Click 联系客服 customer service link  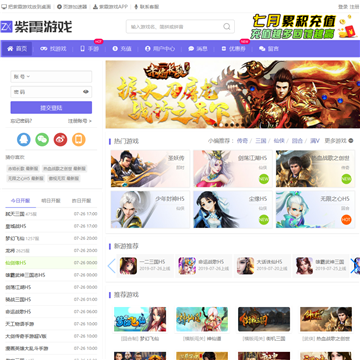pyautogui.click(x=147, y=7)
